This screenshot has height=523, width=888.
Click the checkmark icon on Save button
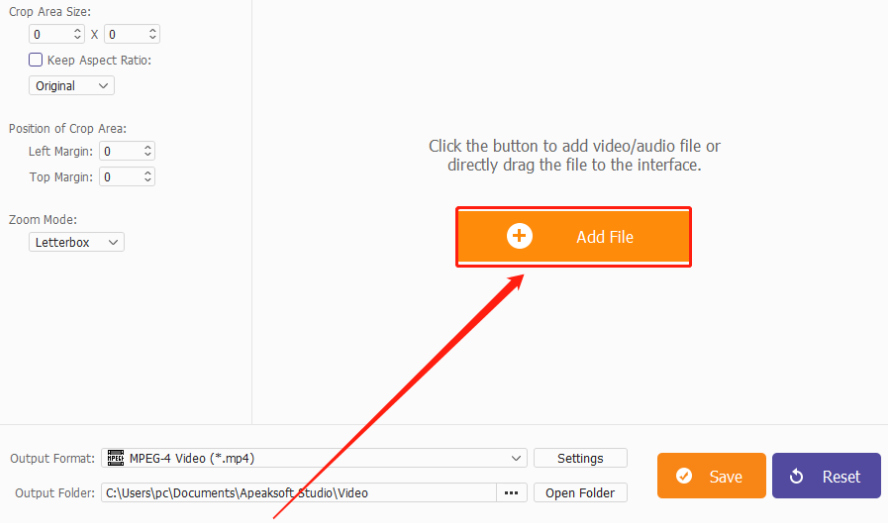coord(684,476)
